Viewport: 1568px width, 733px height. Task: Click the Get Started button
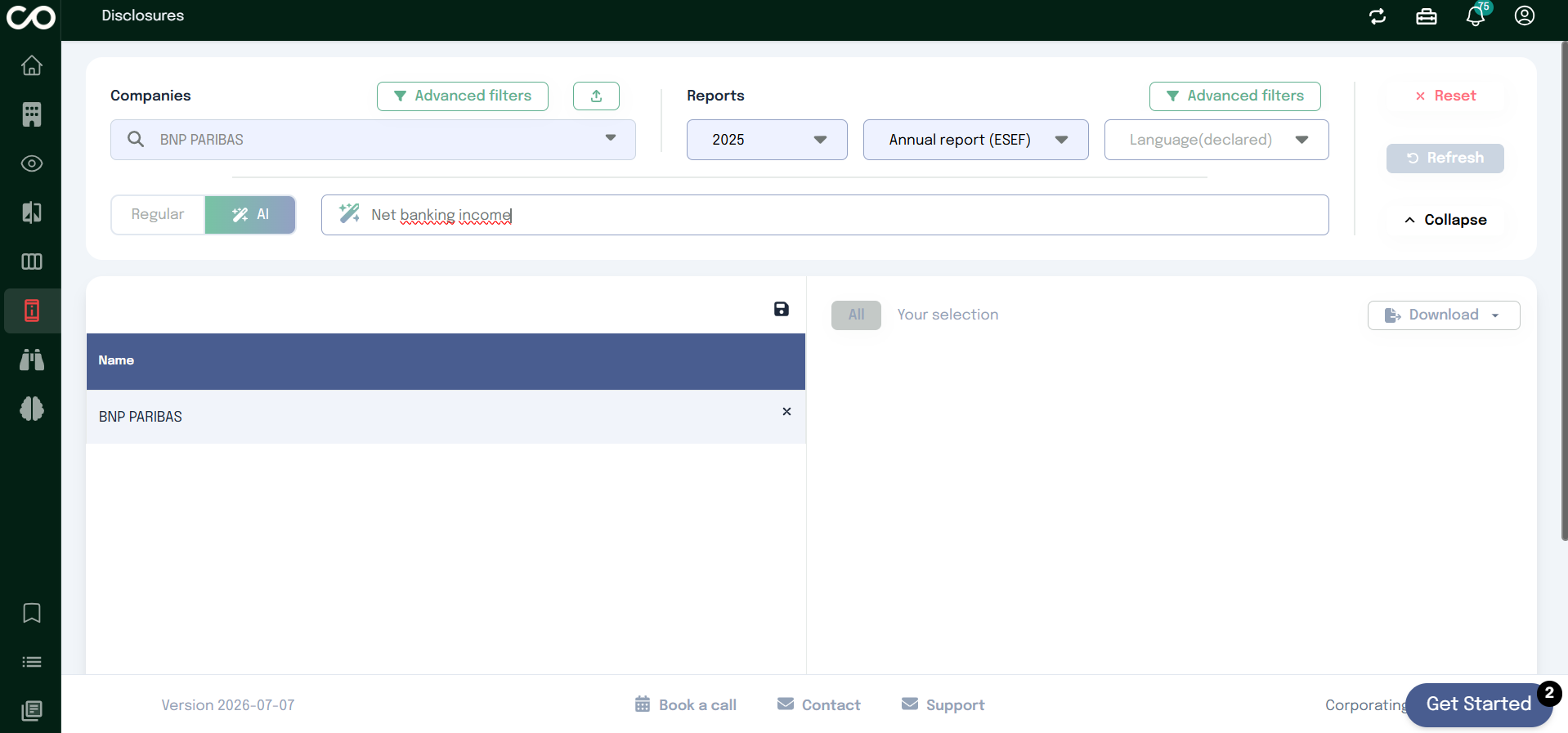click(1478, 704)
